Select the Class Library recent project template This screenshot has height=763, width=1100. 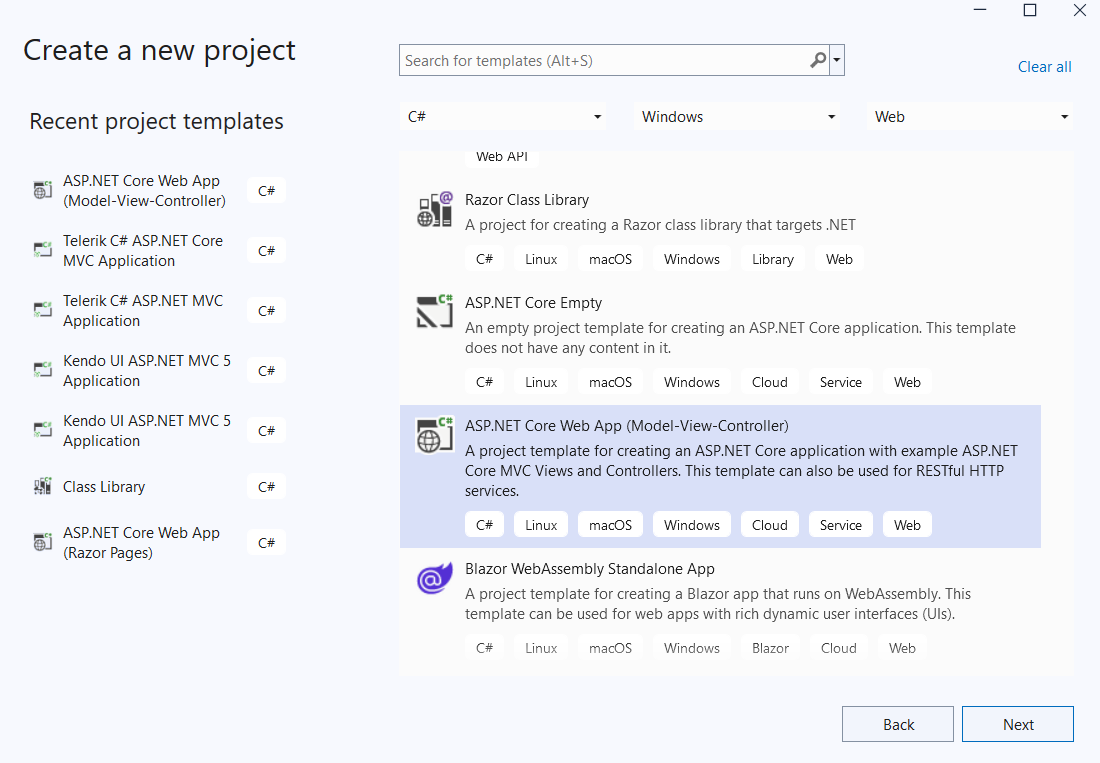(103, 486)
